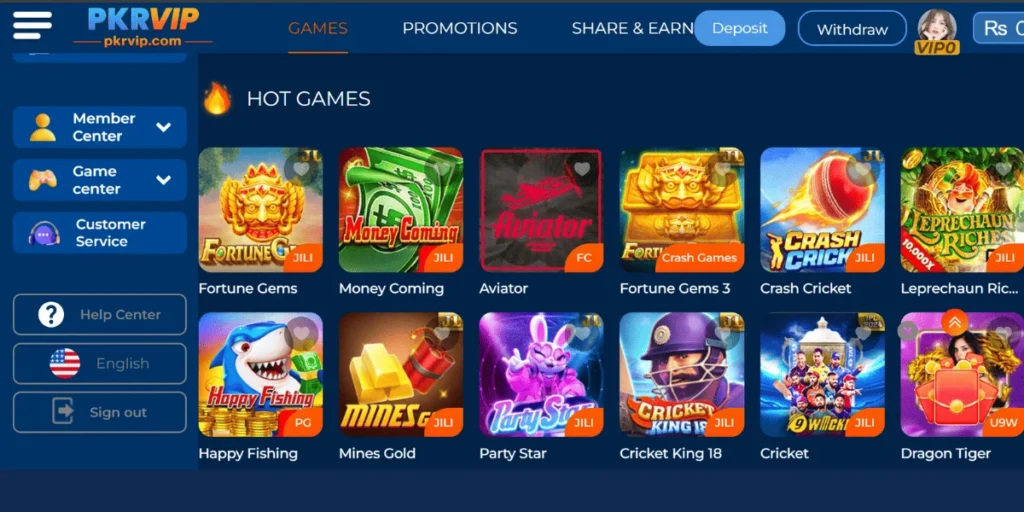The image size is (1024, 512).
Task: Click the Deposit button
Action: point(739,28)
